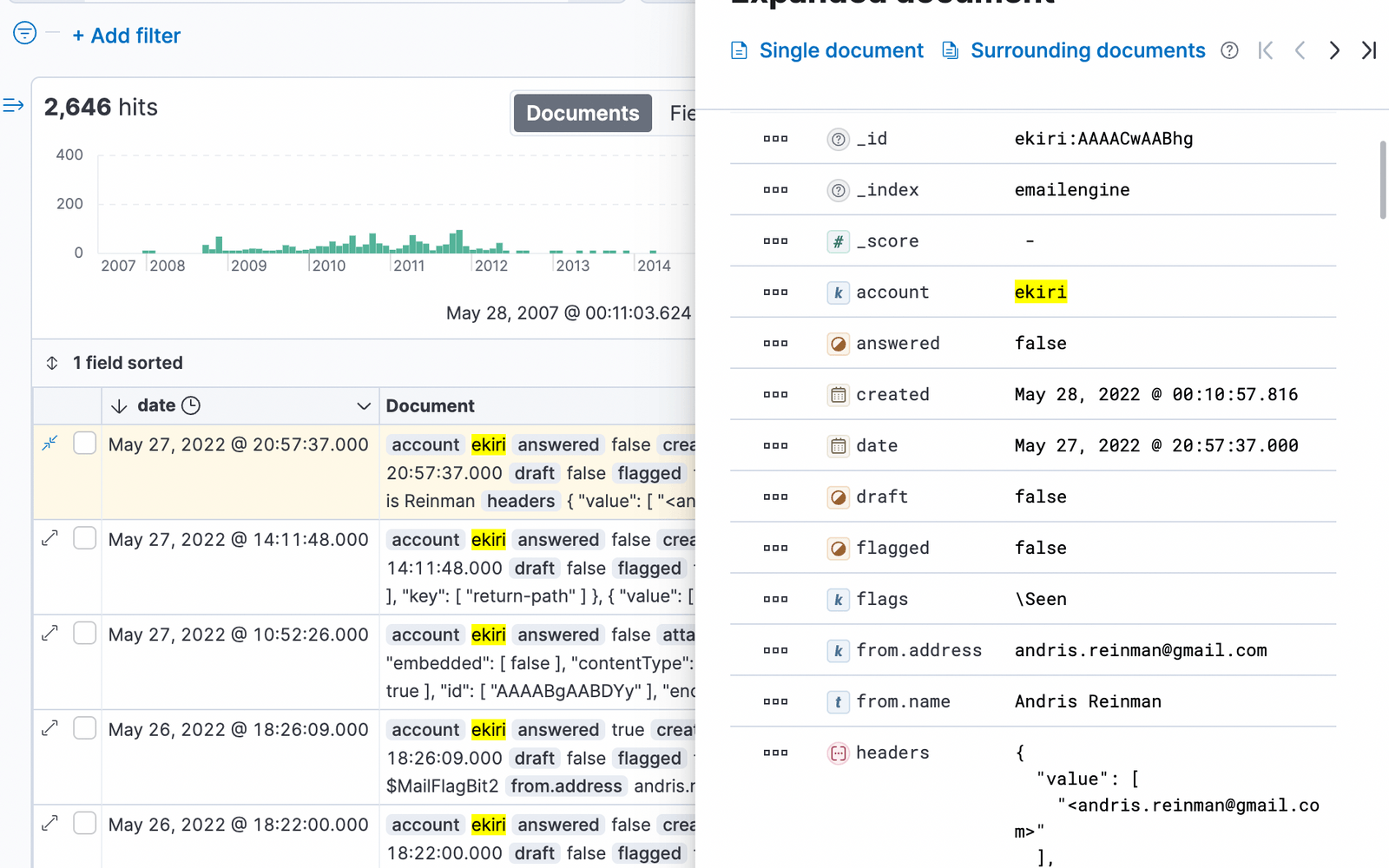The height and width of the screenshot is (868, 1389).
Task: Select checkbox for May 26 18:26:09 document
Action: click(x=84, y=728)
